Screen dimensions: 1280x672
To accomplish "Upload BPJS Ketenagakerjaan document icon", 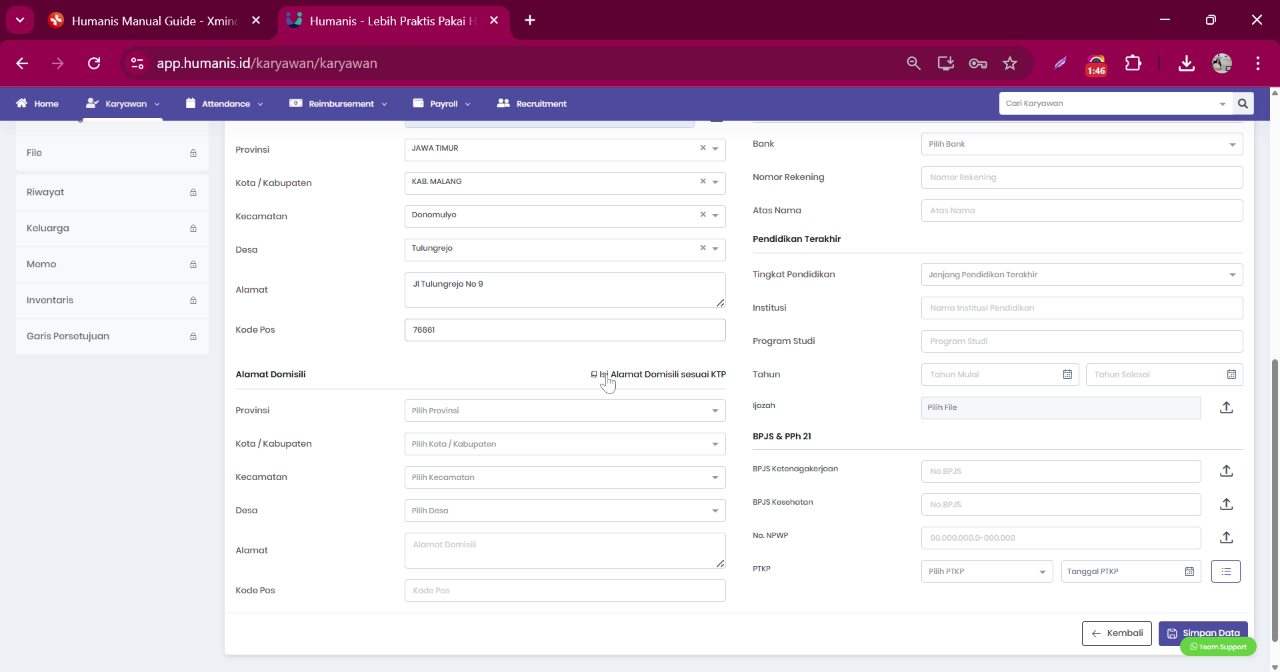I will pos(1226,471).
